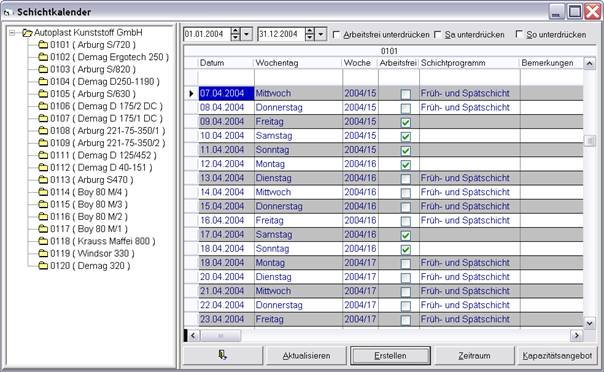Click the folder icon of 0111 Demag D 125/452
Image resolution: width=604 pixels, height=372 pixels.
(43, 155)
